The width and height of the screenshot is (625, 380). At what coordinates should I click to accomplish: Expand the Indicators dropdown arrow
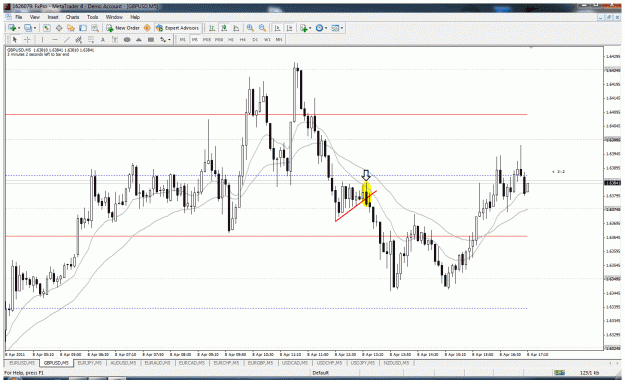point(310,28)
